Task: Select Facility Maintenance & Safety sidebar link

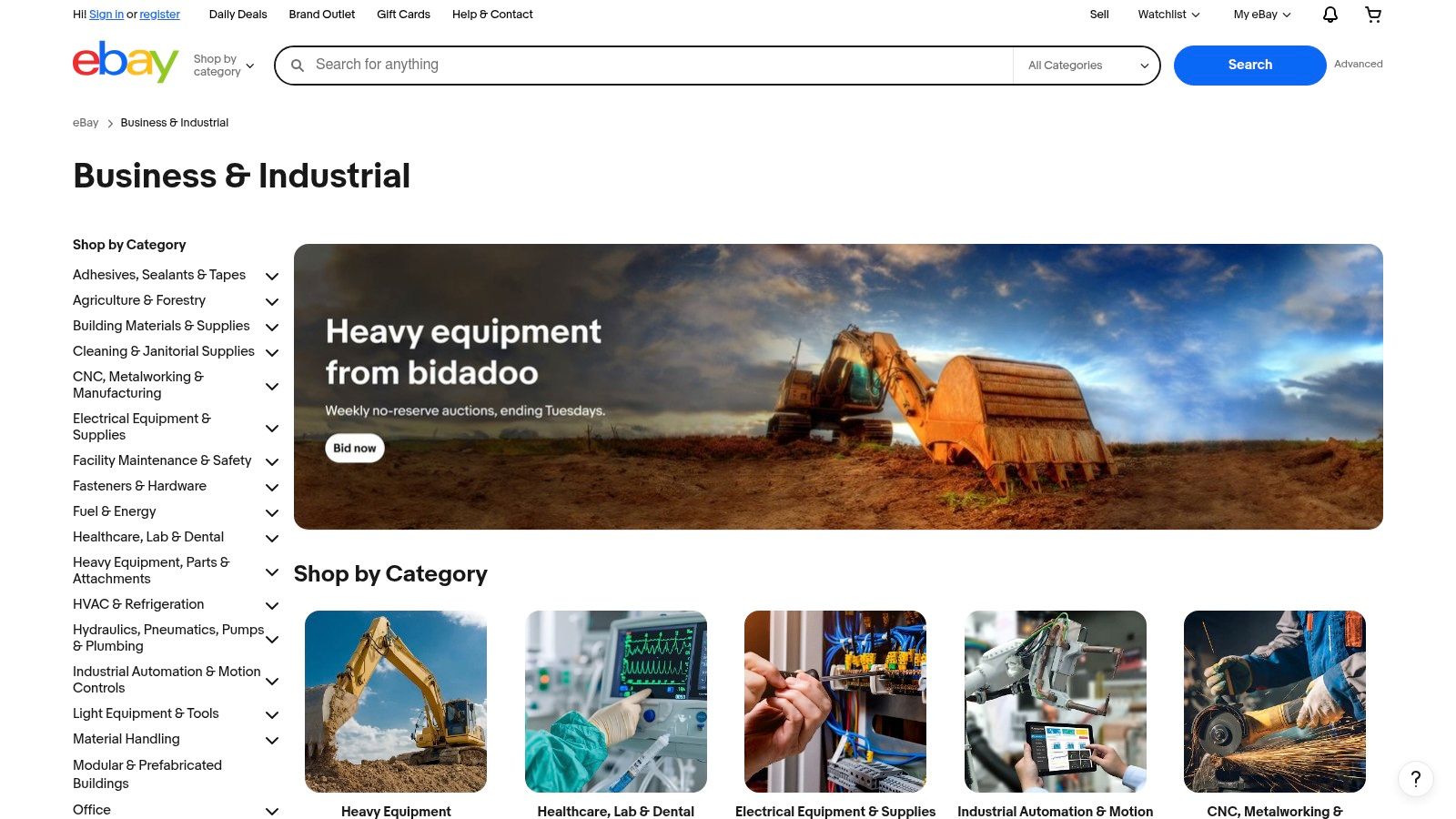Action: coord(162,460)
